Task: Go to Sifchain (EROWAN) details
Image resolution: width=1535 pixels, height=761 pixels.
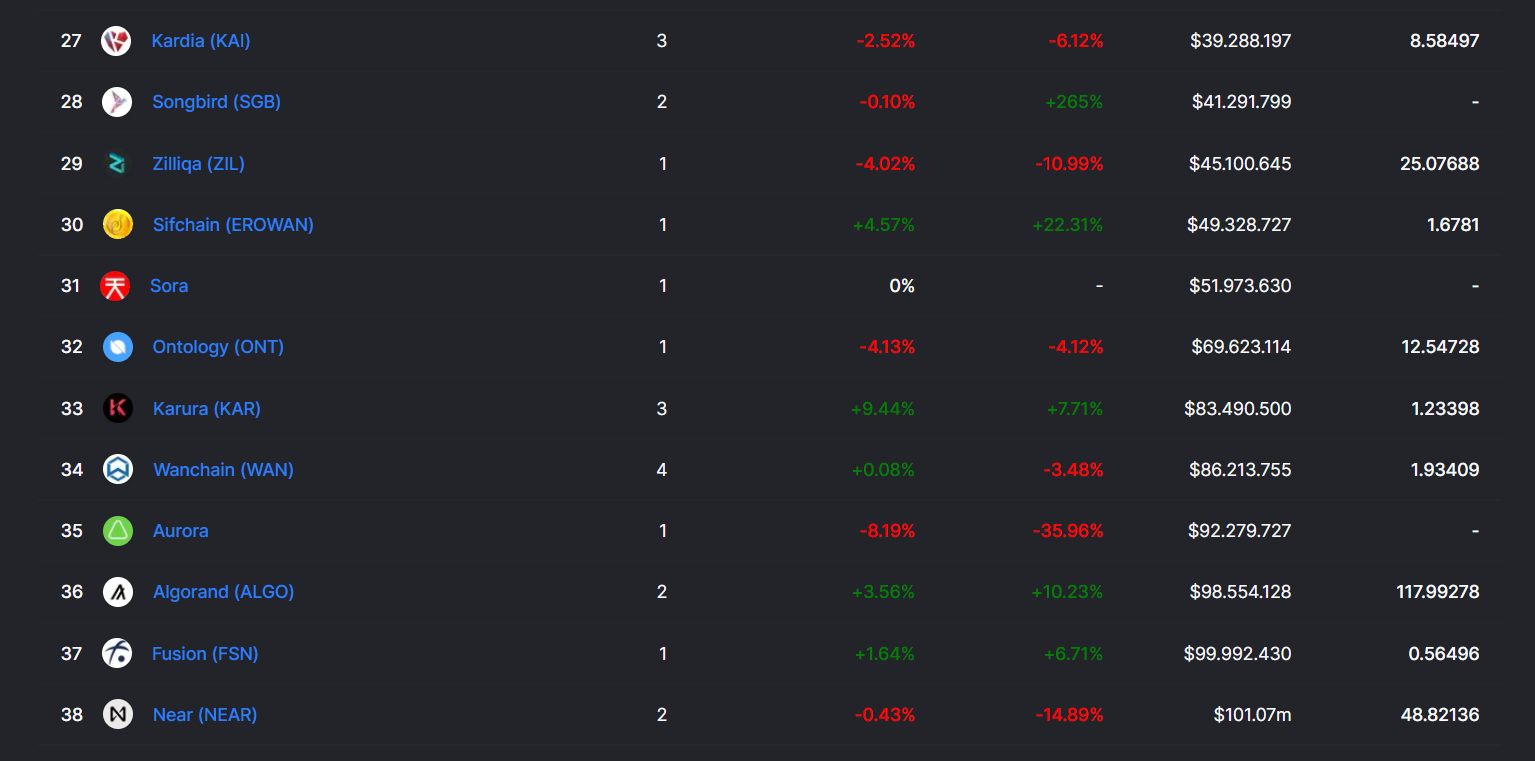Action: (x=233, y=225)
